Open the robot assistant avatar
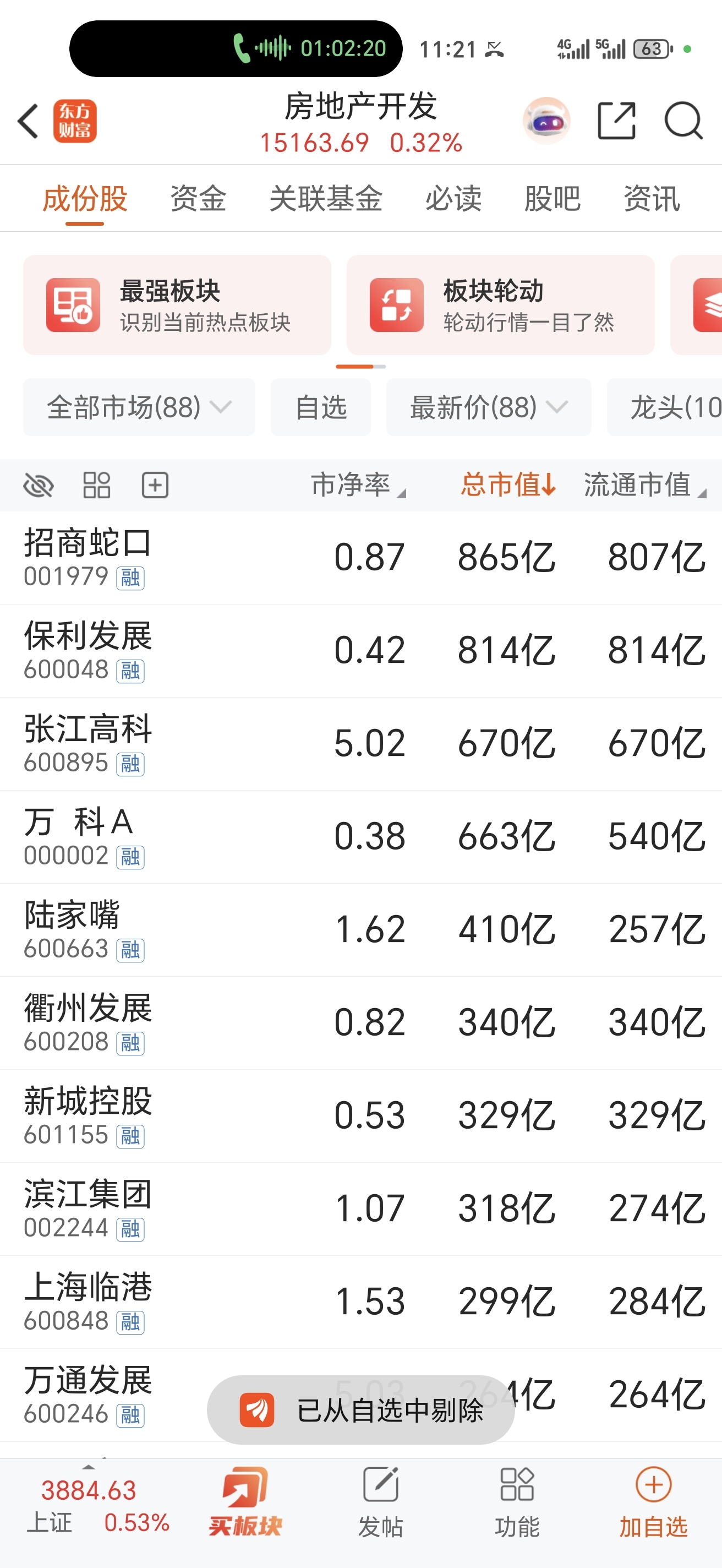Screen dimensions: 722x1568 point(546,121)
